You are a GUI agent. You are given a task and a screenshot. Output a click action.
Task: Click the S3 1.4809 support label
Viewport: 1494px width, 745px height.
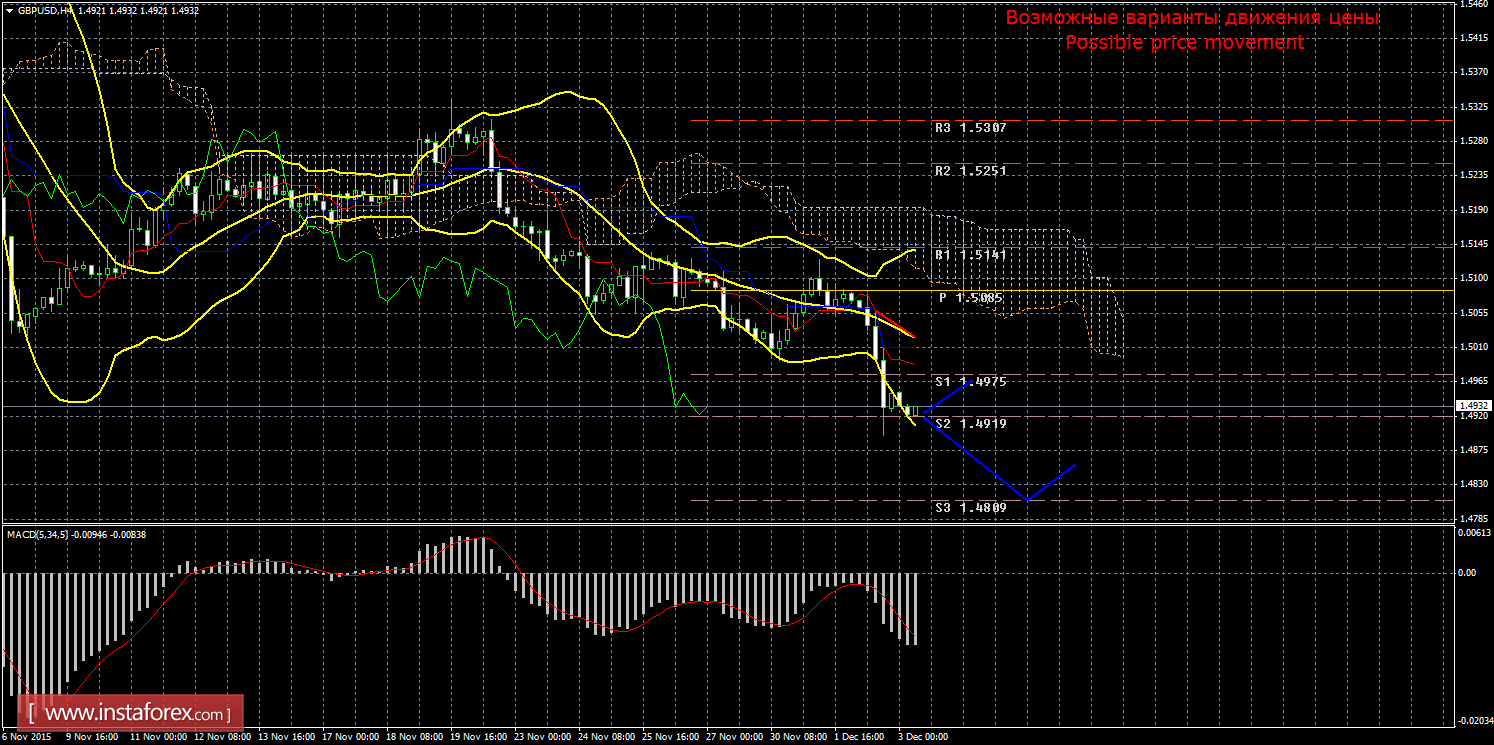pyautogui.click(x=970, y=508)
